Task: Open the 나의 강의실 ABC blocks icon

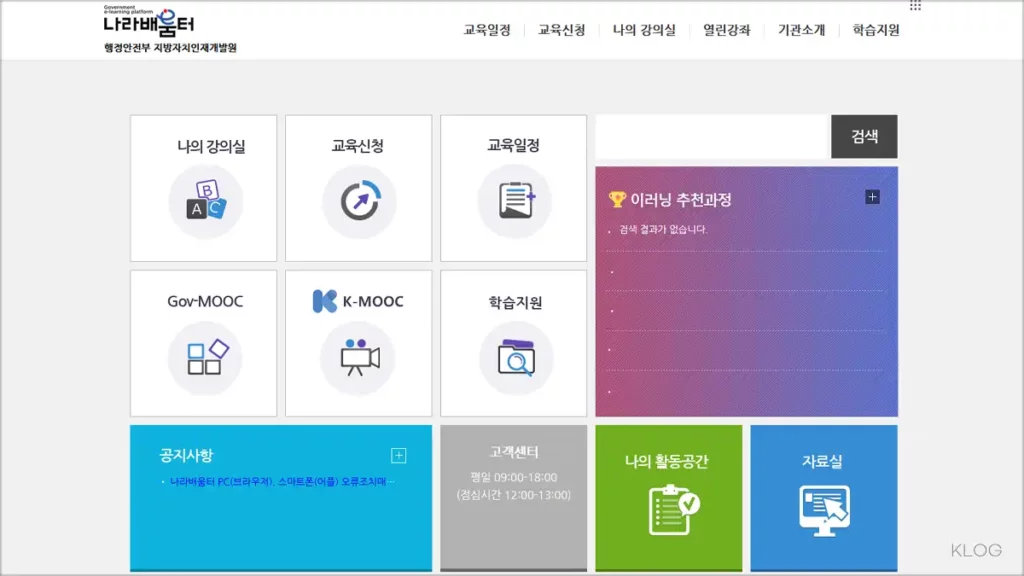Action: point(206,200)
